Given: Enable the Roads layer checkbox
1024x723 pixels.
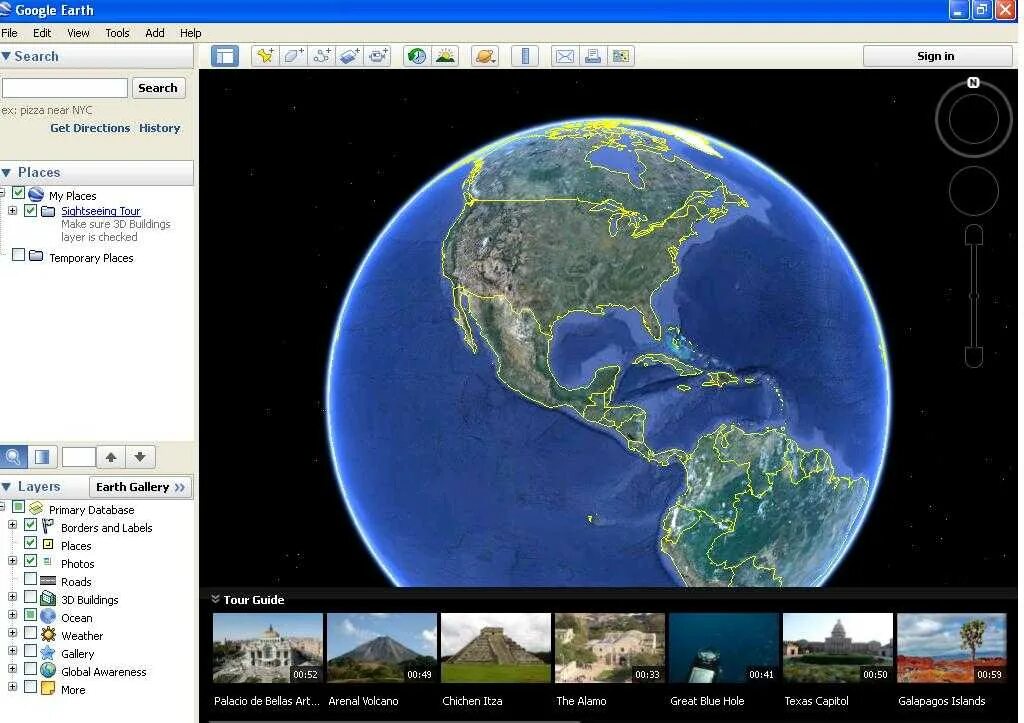Looking at the screenshot, I should pyautogui.click(x=30, y=579).
